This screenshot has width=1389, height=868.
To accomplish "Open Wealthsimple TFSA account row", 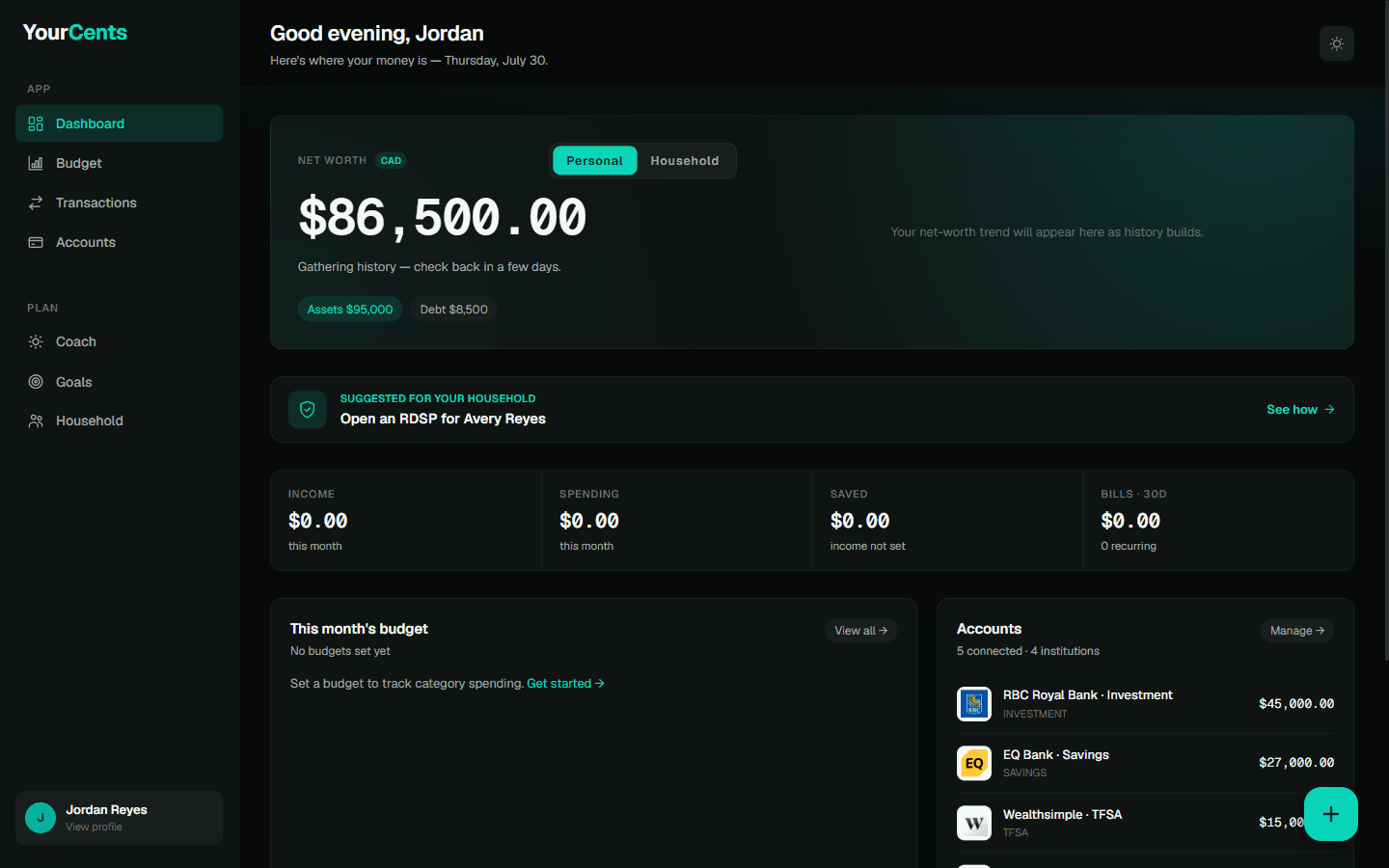I will tap(1145, 823).
